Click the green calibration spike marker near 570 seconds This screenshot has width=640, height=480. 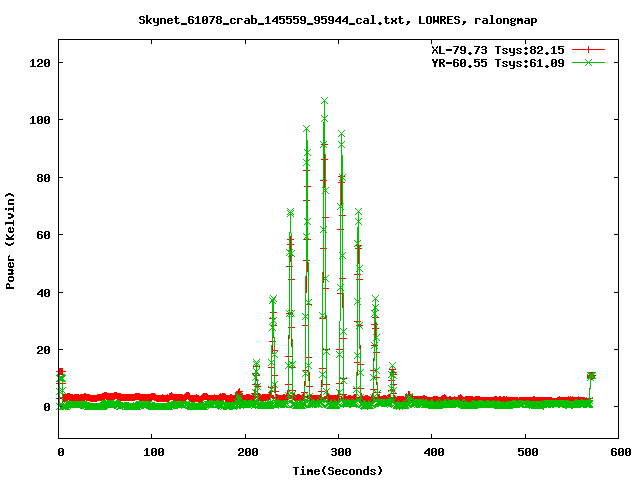coord(591,376)
